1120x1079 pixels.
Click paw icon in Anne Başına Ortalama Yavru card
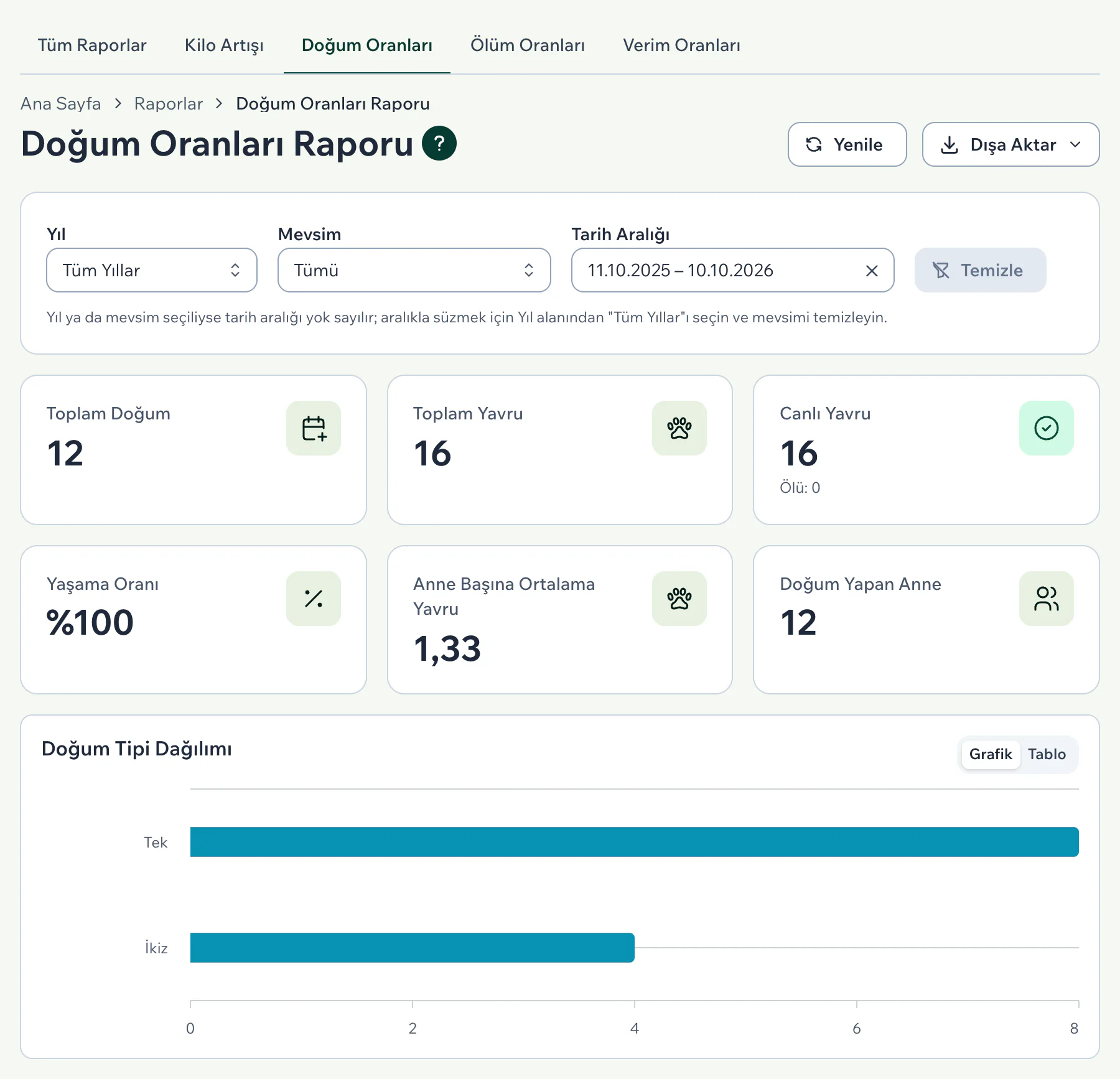pos(679,599)
